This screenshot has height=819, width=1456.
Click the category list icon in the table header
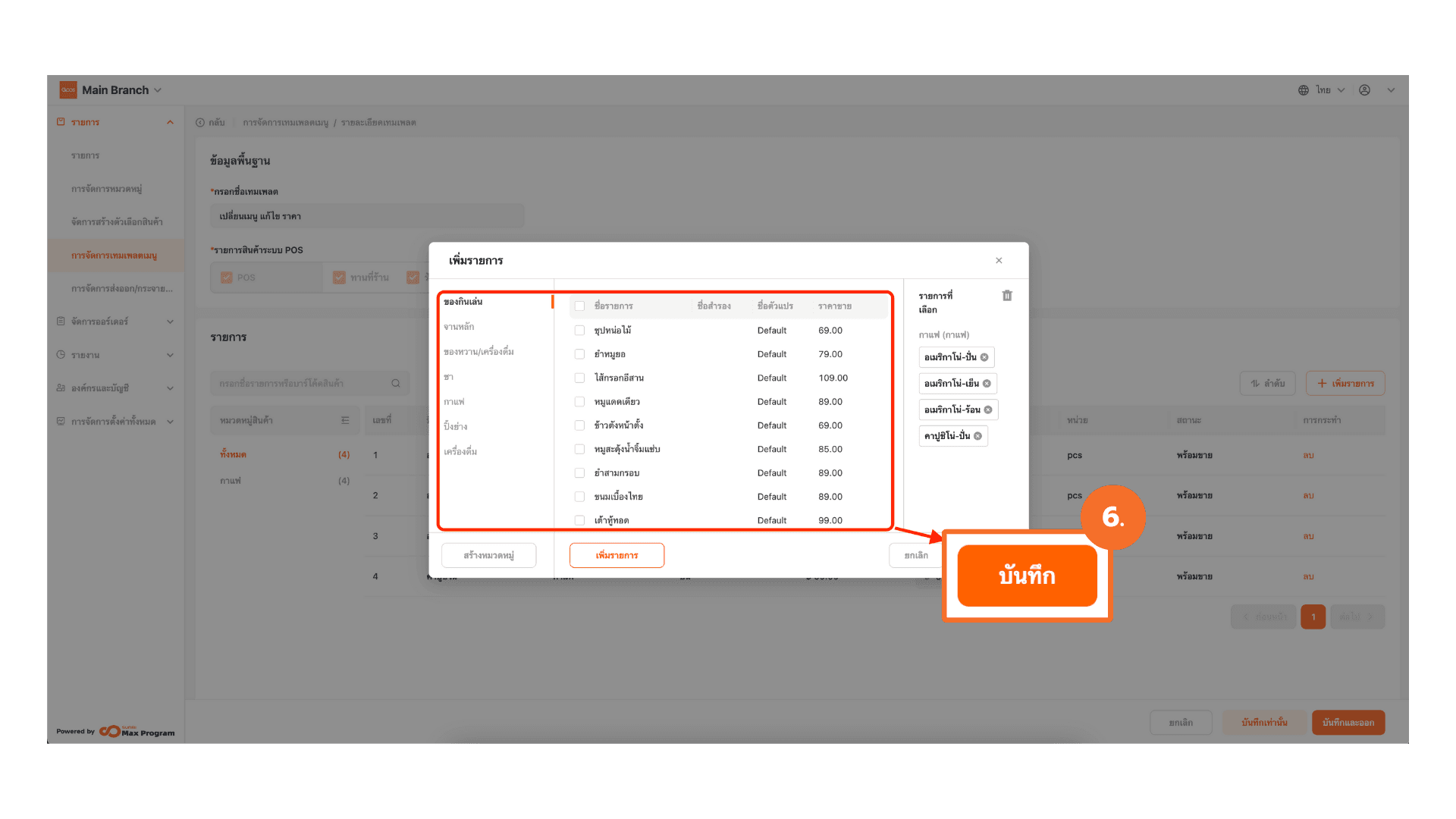[345, 420]
